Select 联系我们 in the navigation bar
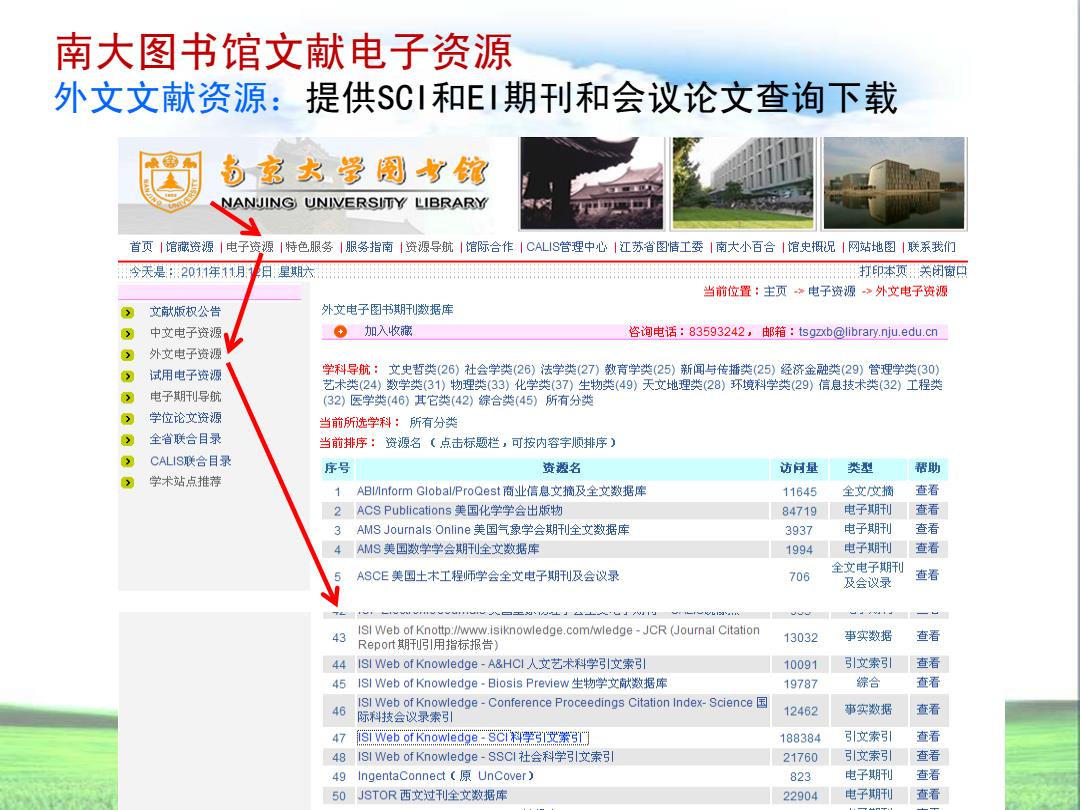 pyautogui.click(x=931, y=247)
